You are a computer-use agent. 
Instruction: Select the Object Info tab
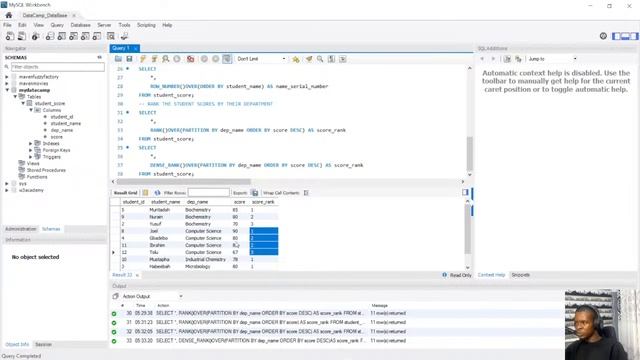point(17,344)
